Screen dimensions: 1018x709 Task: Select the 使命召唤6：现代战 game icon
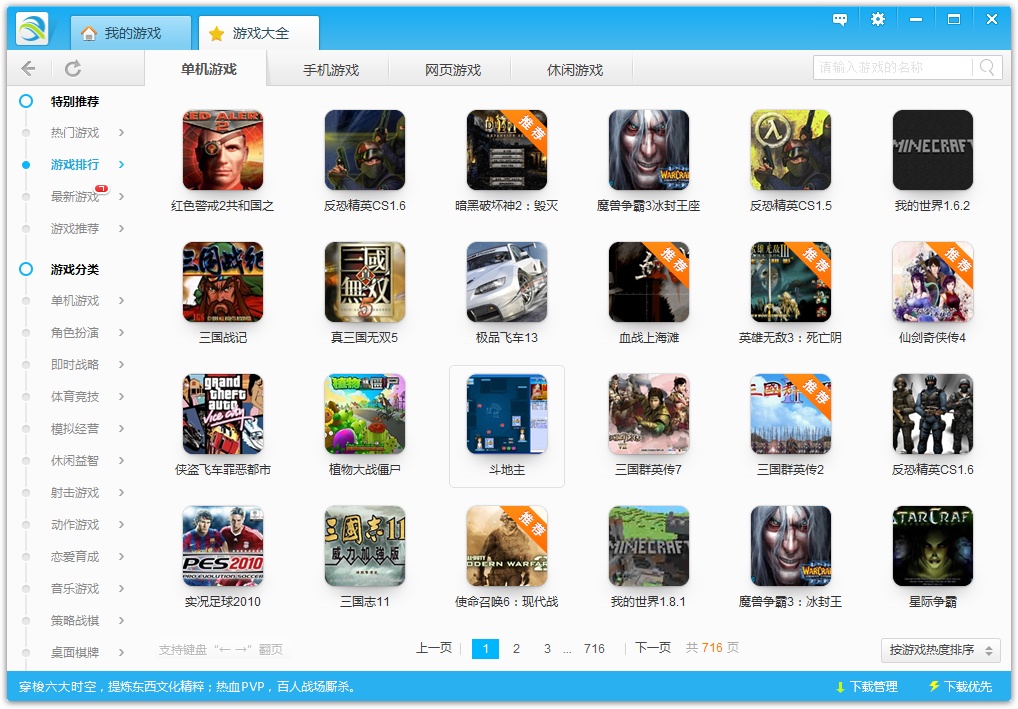[x=506, y=546]
